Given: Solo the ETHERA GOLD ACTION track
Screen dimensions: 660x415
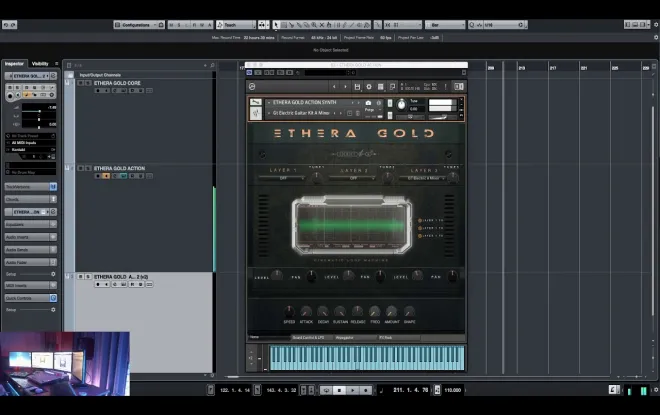Looking at the screenshot, I should [88, 168].
